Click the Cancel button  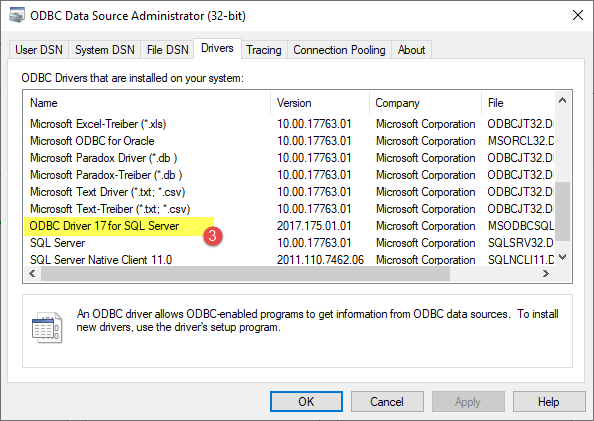tap(387, 401)
